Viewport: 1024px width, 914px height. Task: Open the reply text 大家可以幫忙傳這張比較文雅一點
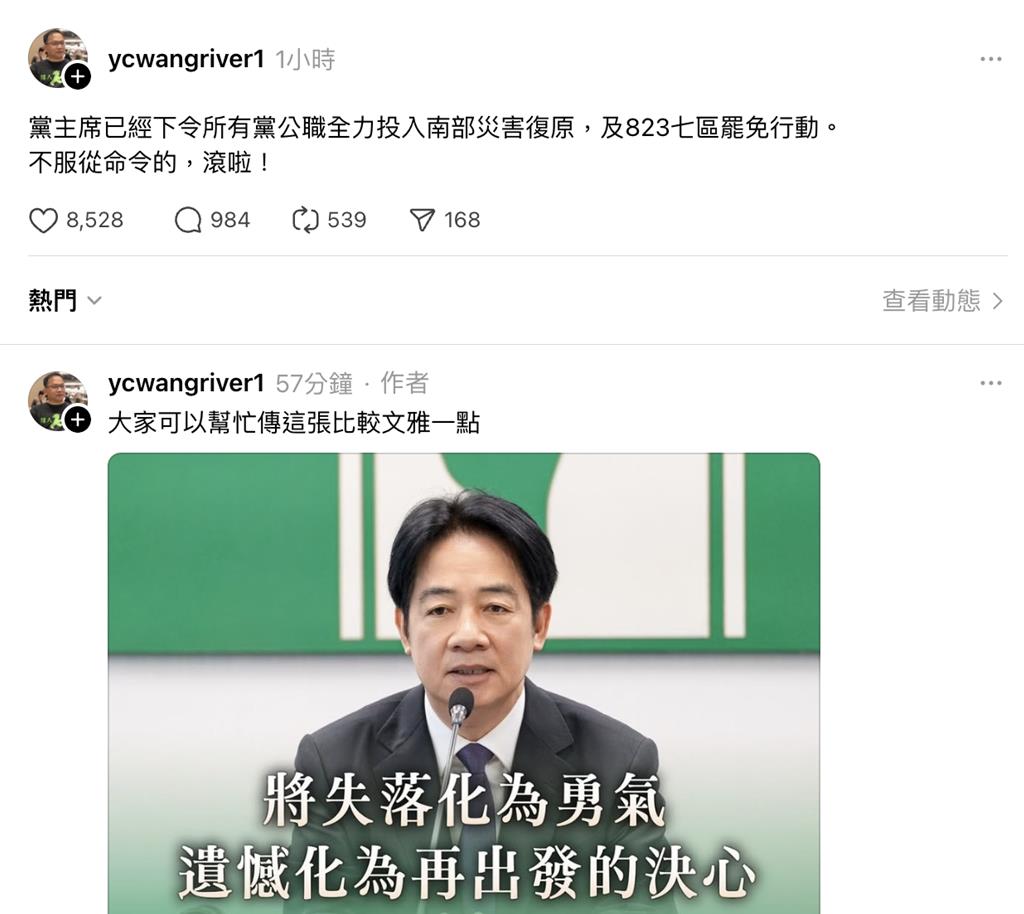click(x=294, y=423)
